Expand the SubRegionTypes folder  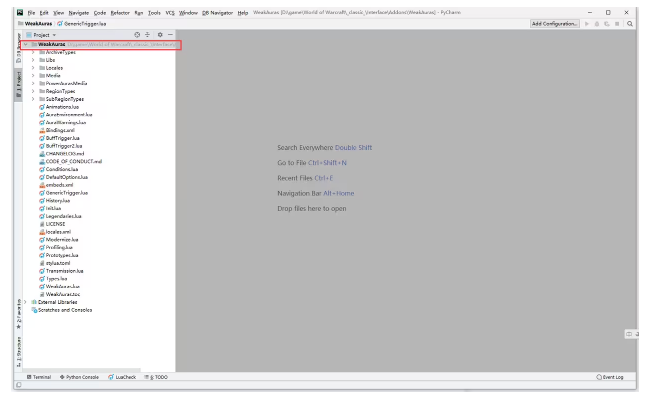[33, 99]
